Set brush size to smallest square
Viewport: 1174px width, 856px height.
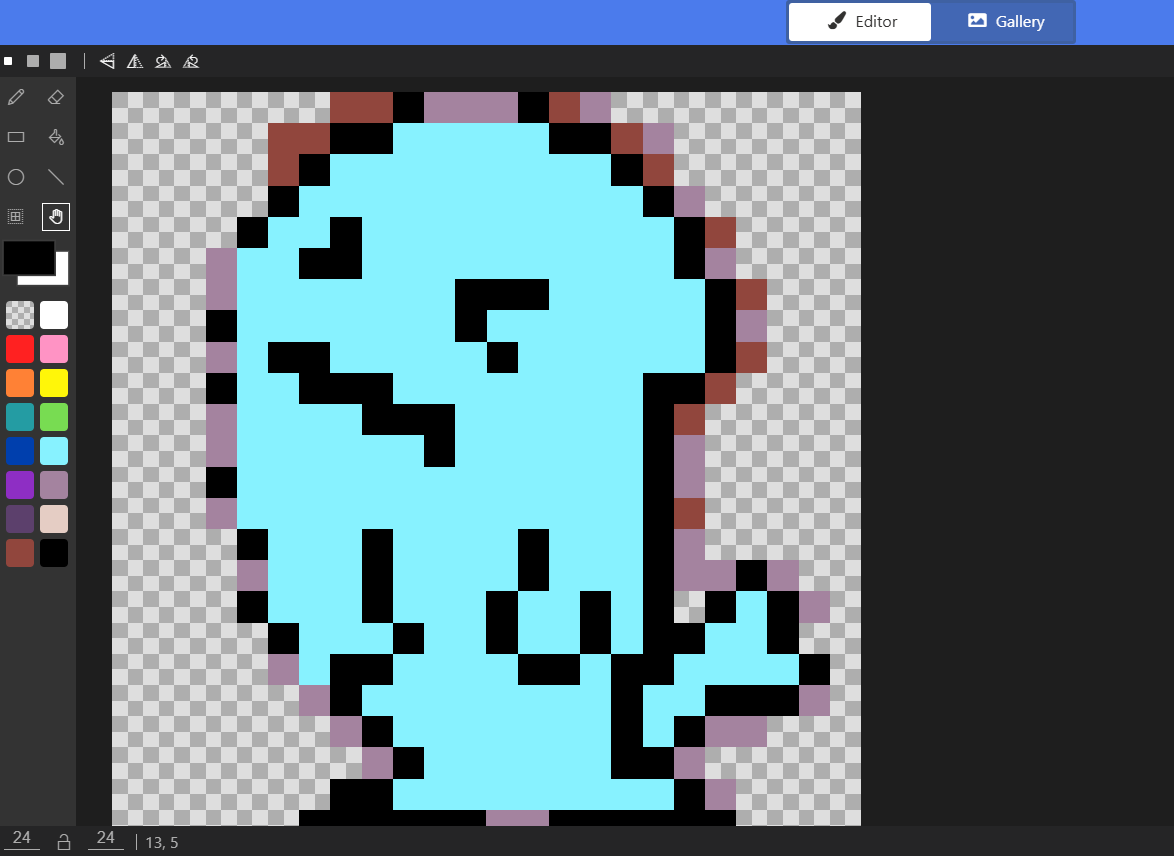(8, 61)
